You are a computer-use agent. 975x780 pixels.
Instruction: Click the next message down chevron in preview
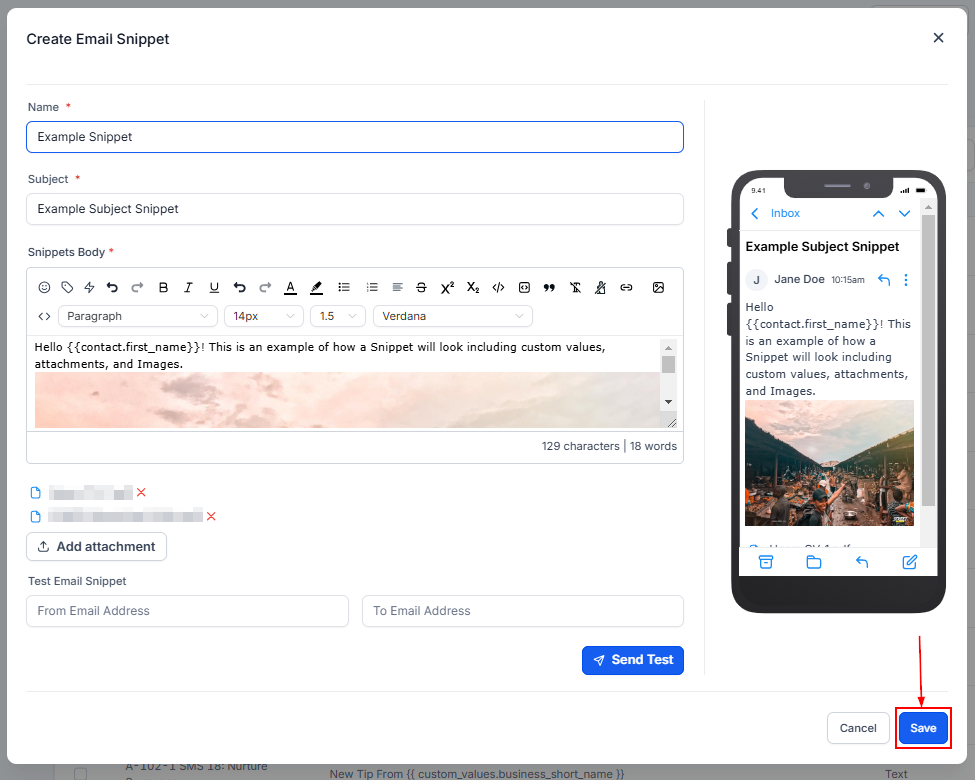point(904,213)
